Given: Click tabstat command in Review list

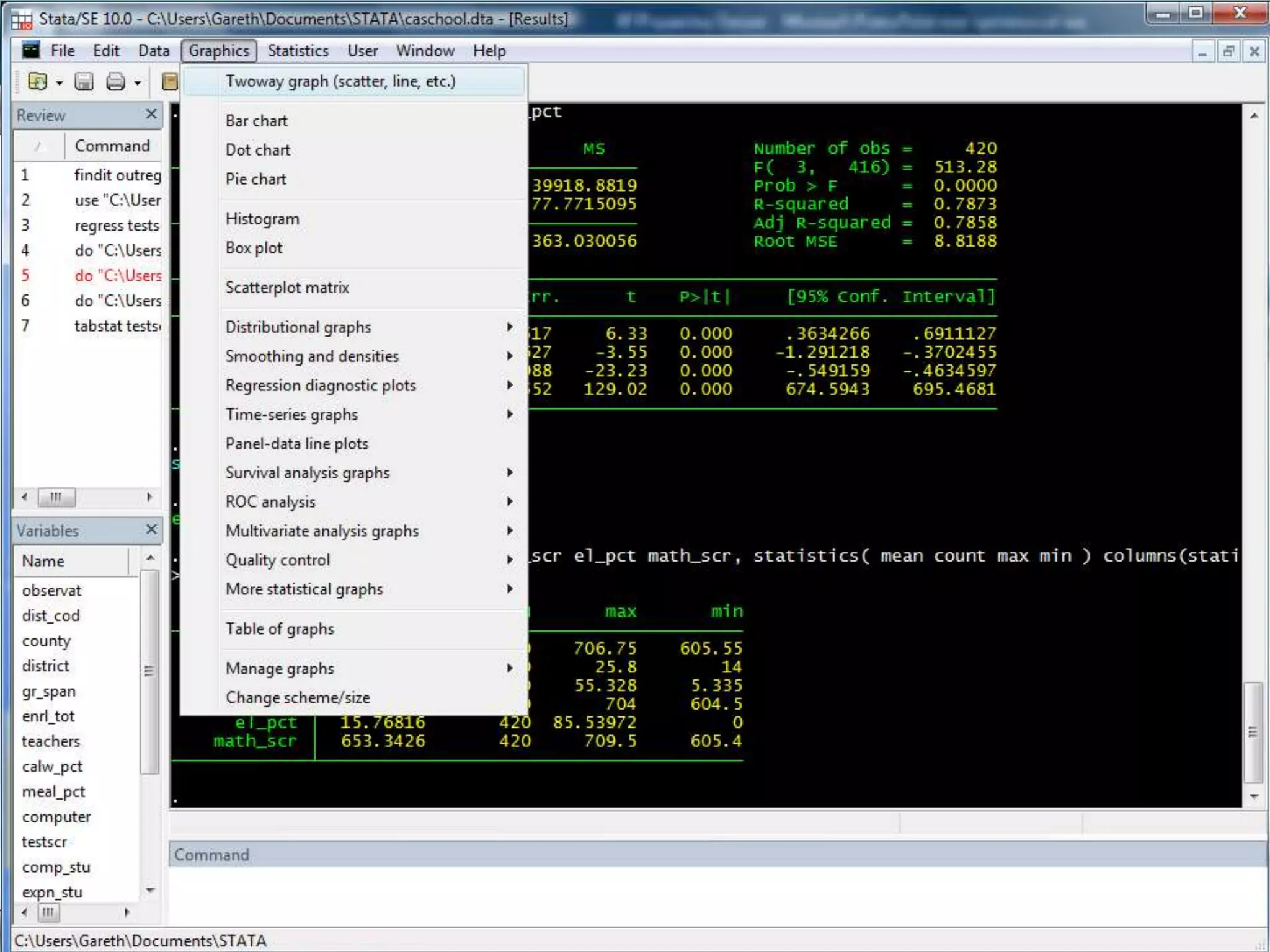Looking at the screenshot, I should click(x=117, y=326).
